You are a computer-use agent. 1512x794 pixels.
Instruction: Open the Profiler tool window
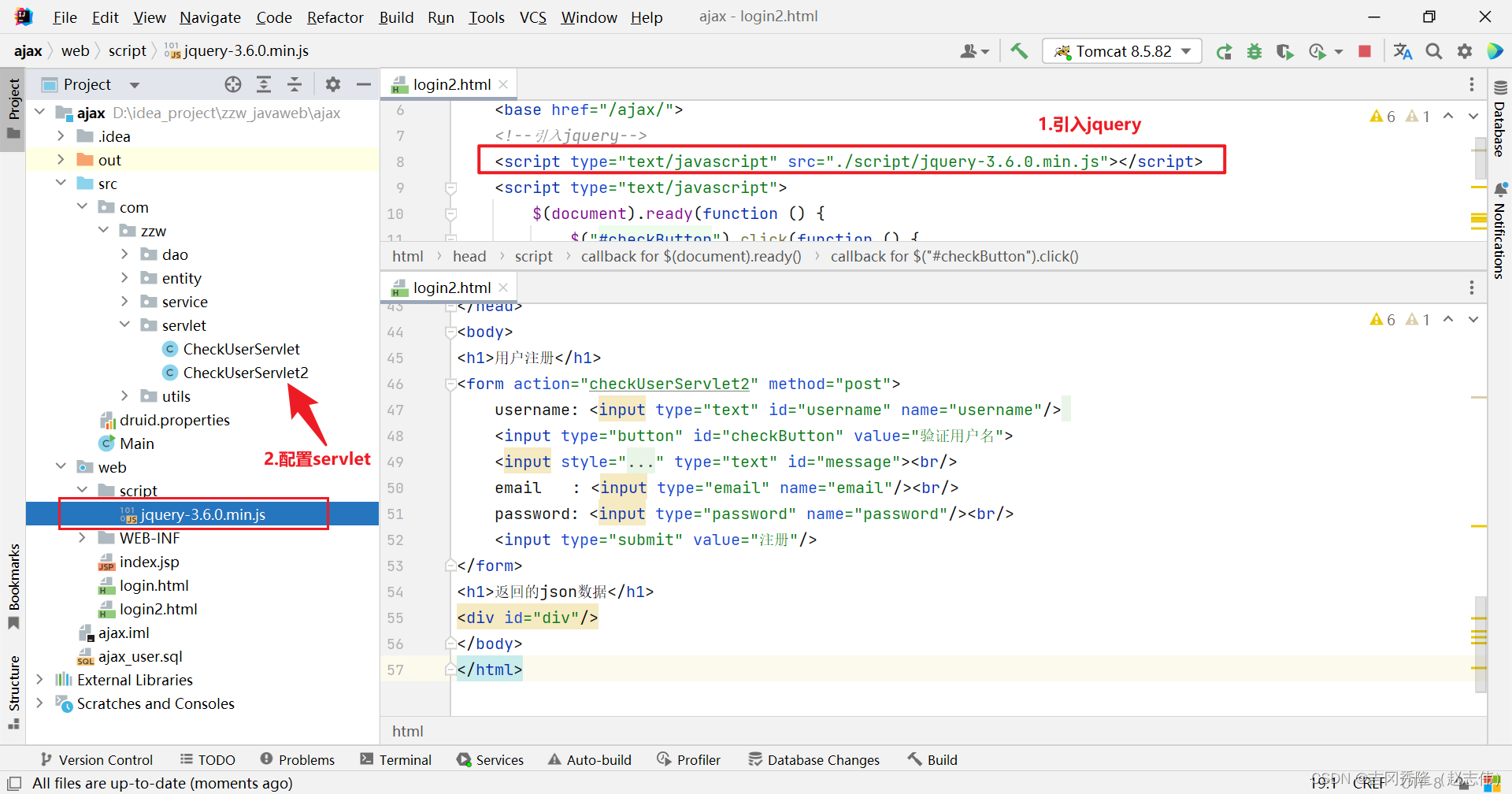point(688,759)
